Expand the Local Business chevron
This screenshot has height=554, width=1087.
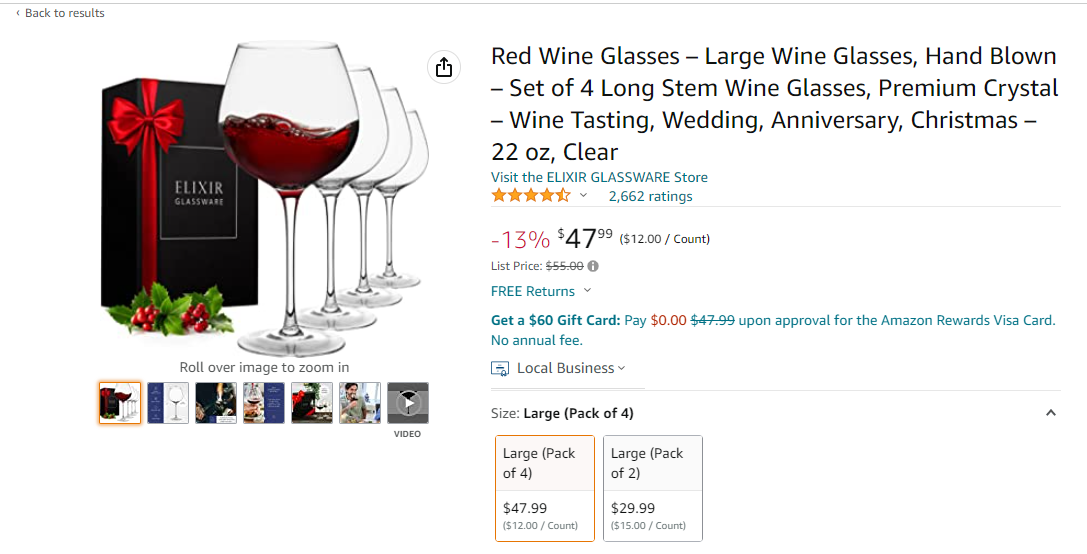coord(622,368)
